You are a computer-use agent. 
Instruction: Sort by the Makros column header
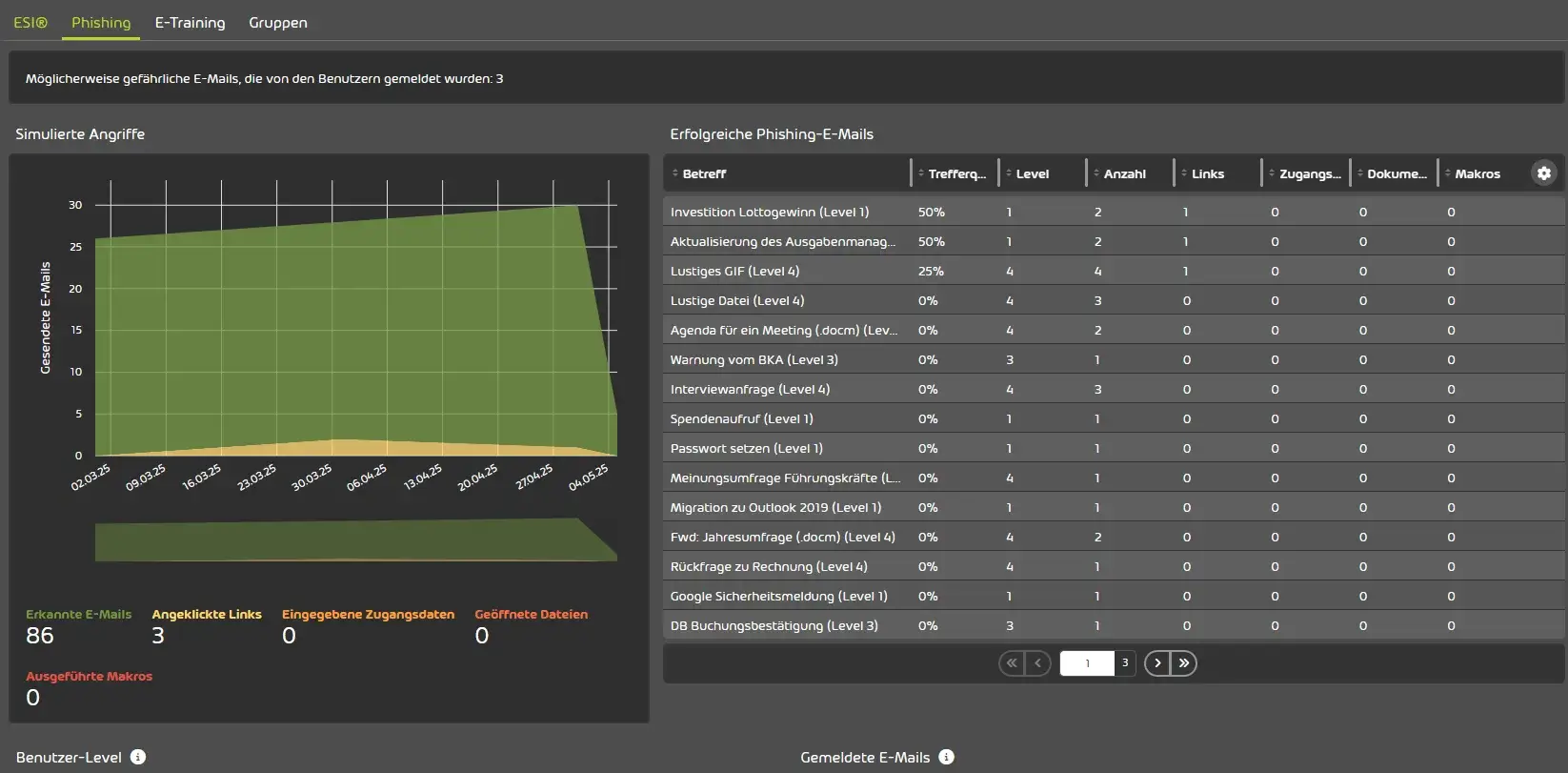1477,174
